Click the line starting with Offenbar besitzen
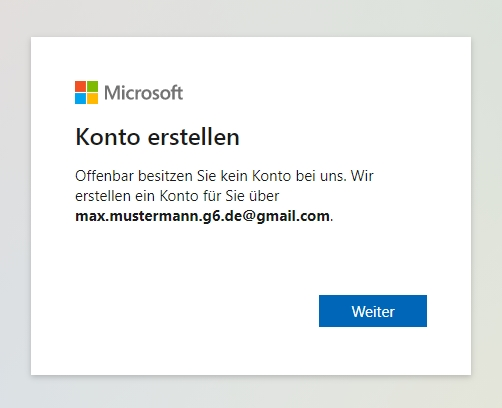 click(x=224, y=176)
